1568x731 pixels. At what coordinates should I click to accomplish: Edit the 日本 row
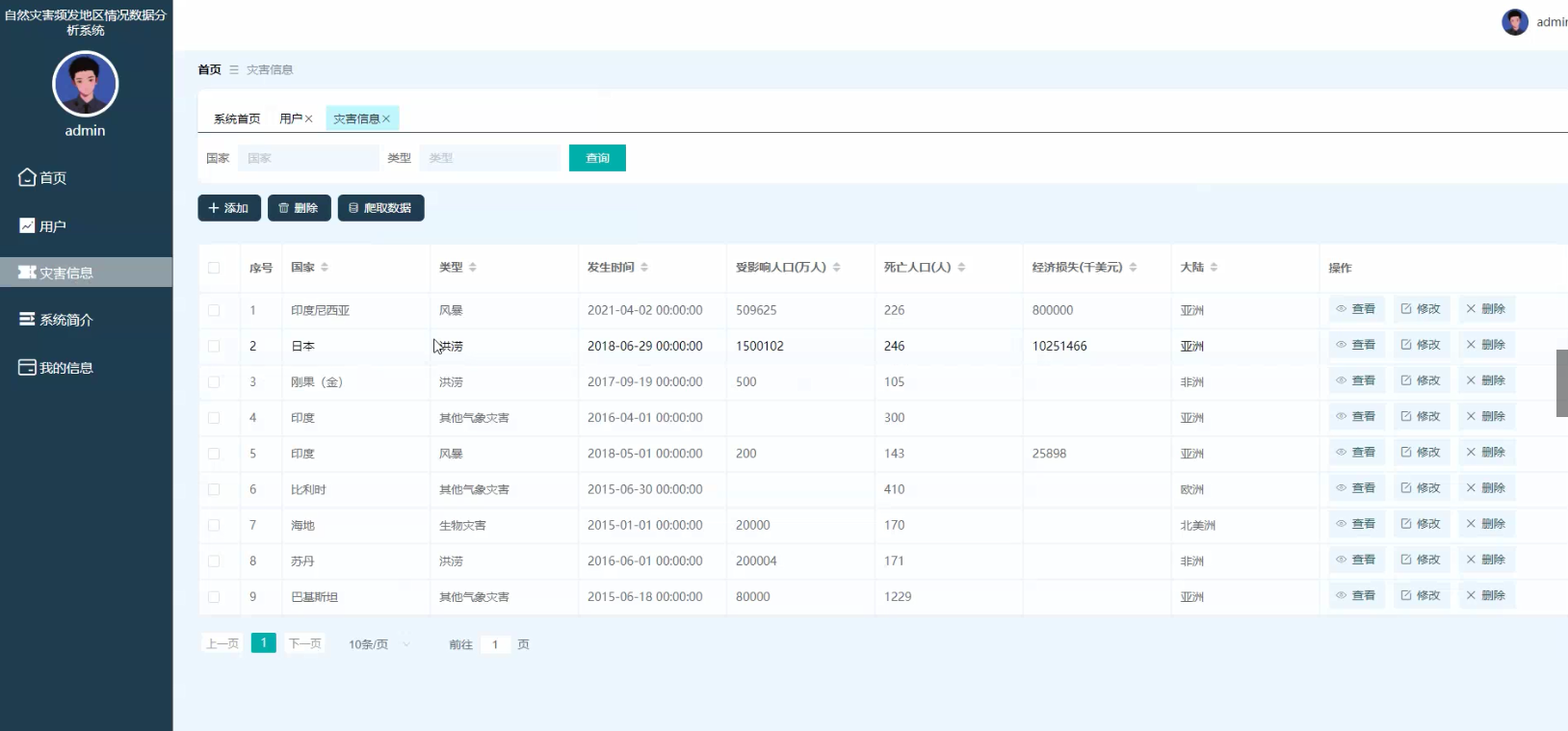tap(1422, 345)
